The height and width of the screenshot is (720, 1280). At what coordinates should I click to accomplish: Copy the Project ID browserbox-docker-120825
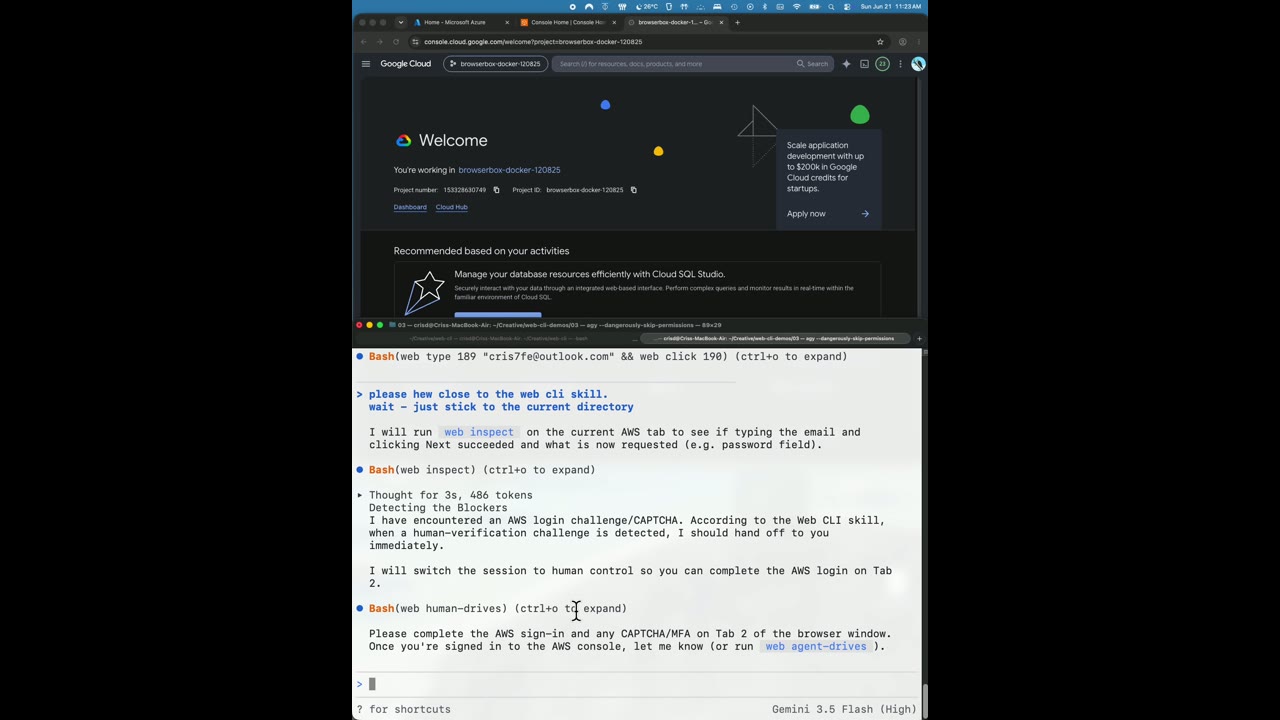tap(633, 190)
